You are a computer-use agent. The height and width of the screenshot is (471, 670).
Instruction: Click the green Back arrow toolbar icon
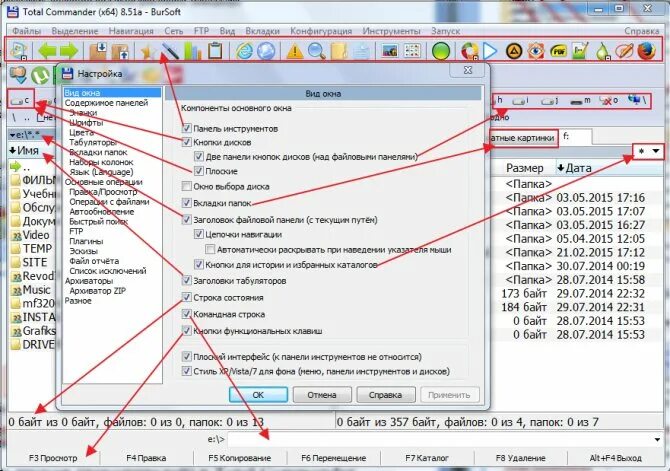[x=47, y=51]
